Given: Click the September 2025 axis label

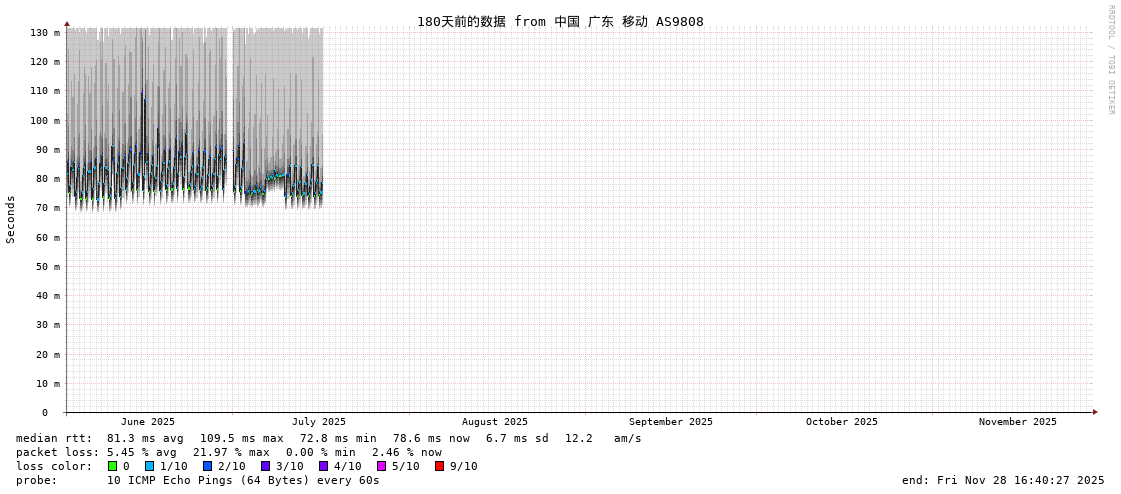Looking at the screenshot, I should pos(670,422).
